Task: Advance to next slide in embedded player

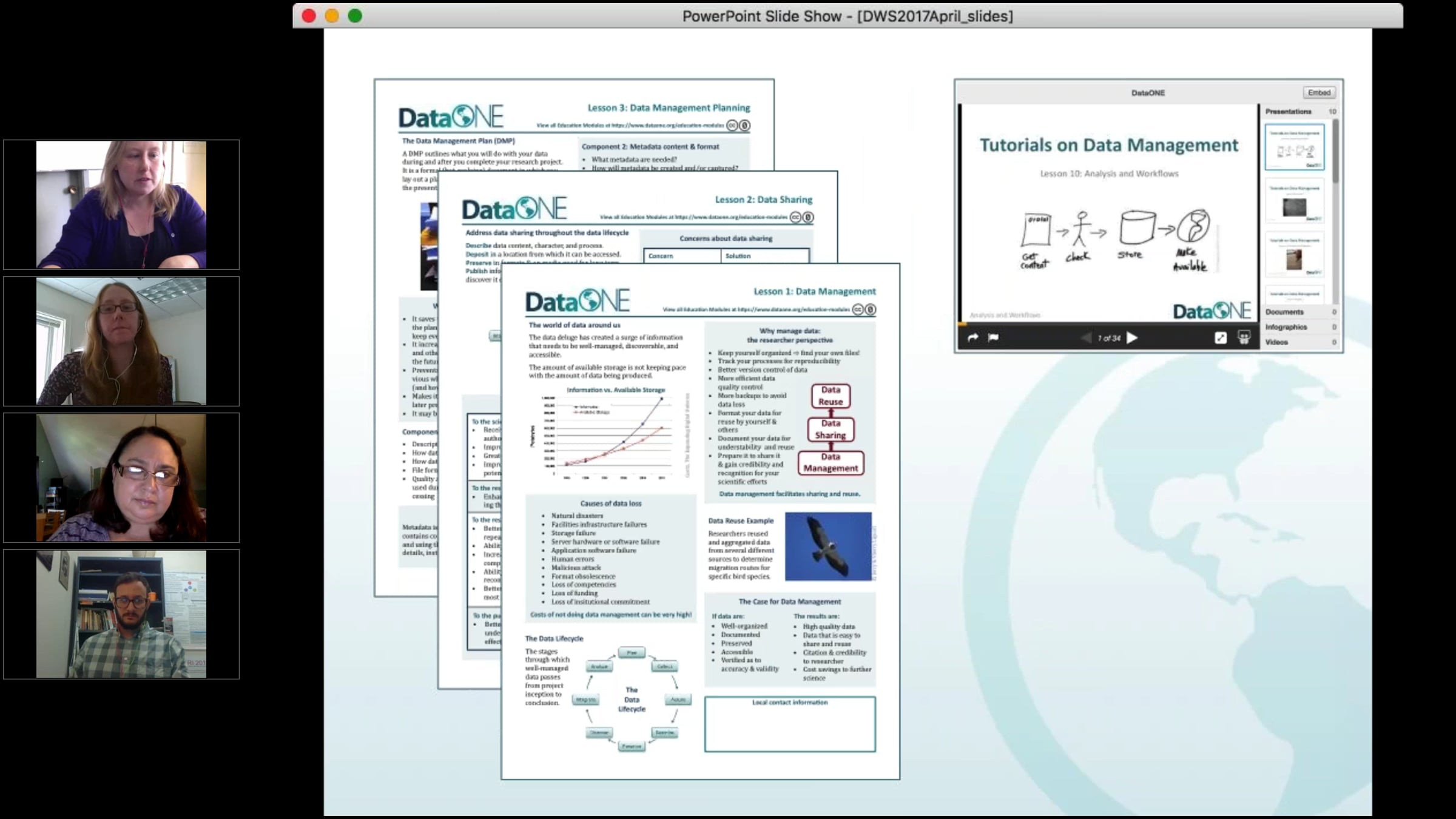Action: [1132, 338]
